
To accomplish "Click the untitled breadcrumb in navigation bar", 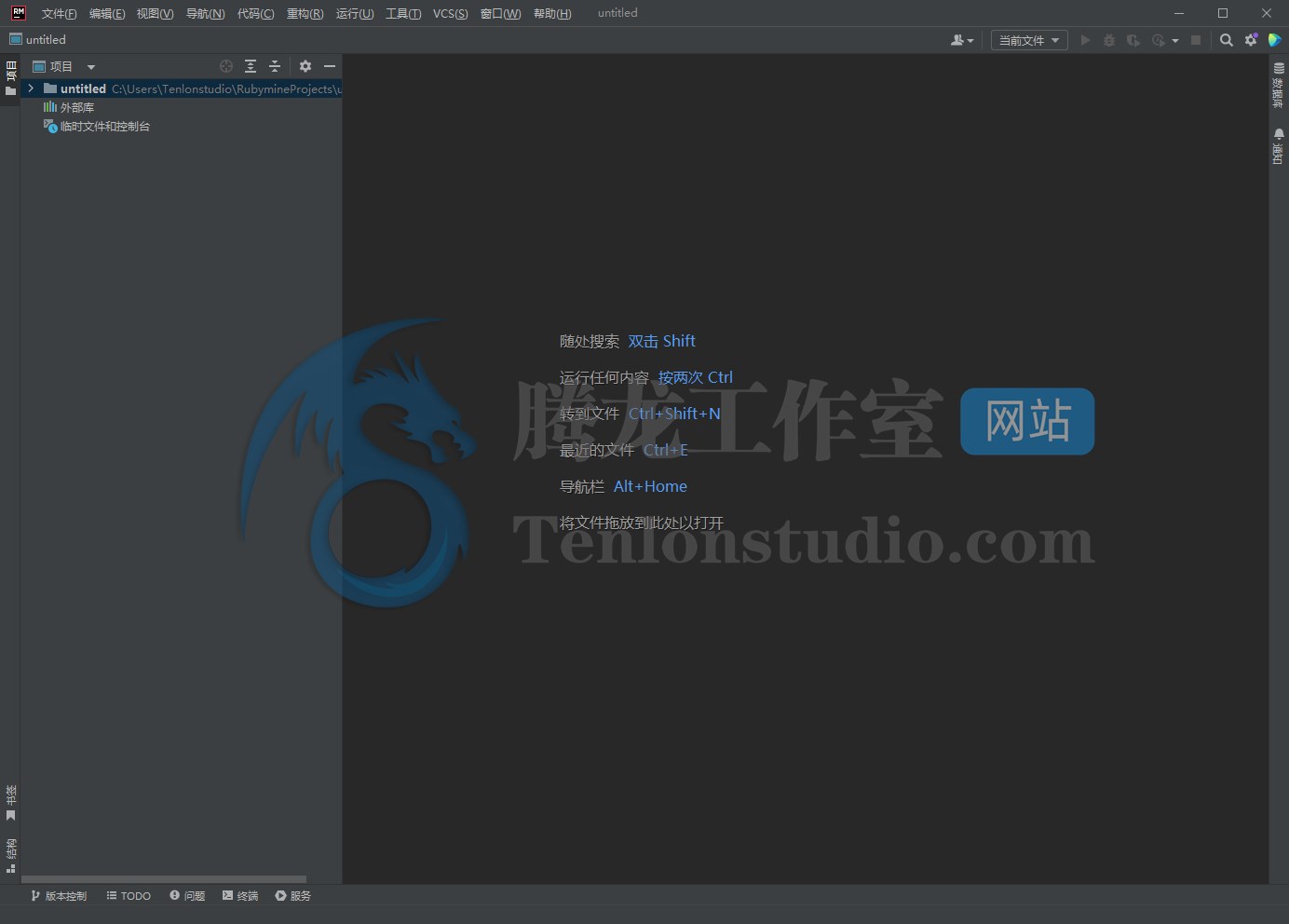I will pos(37,39).
